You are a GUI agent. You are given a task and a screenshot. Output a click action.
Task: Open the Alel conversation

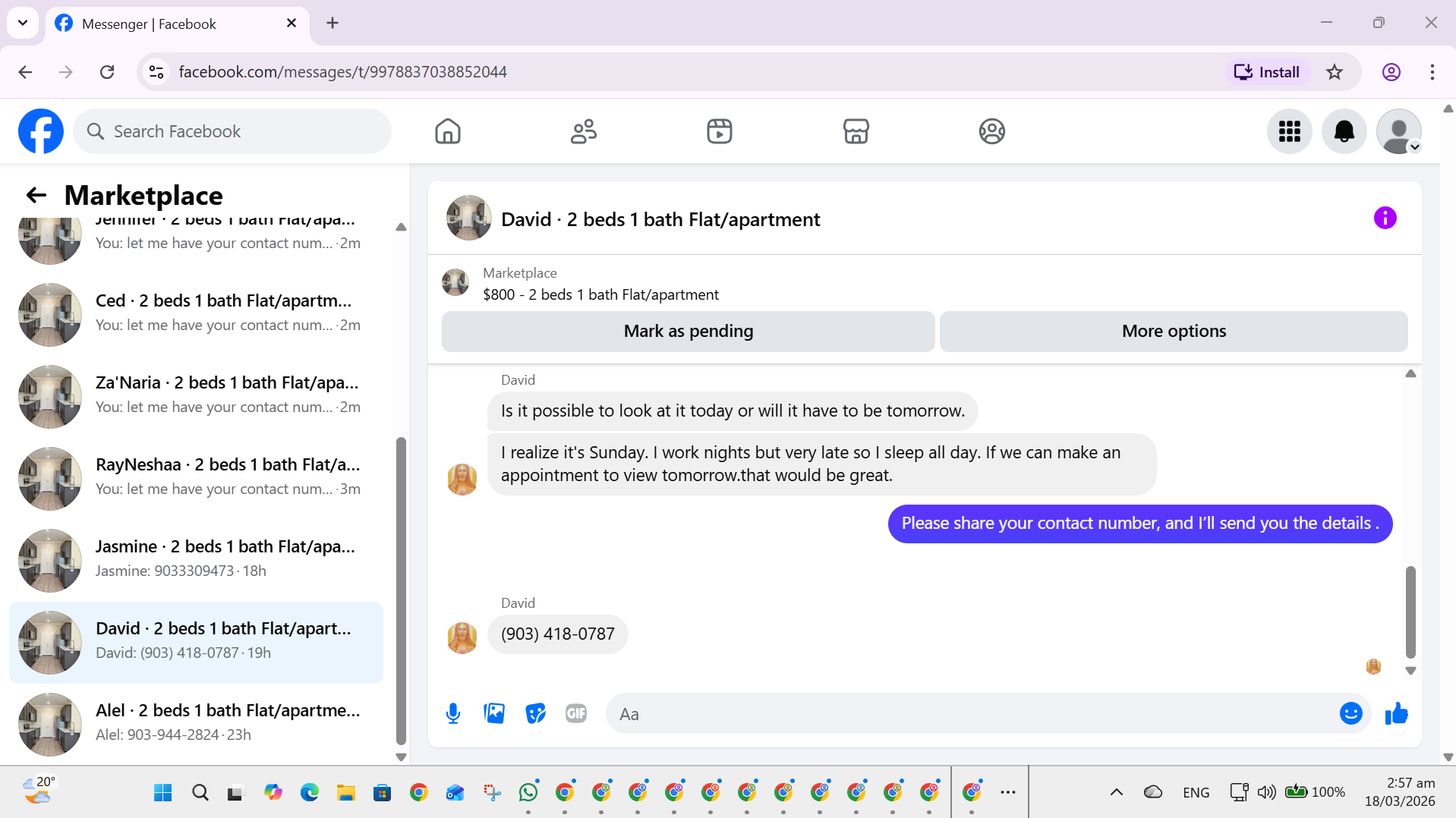click(x=196, y=724)
